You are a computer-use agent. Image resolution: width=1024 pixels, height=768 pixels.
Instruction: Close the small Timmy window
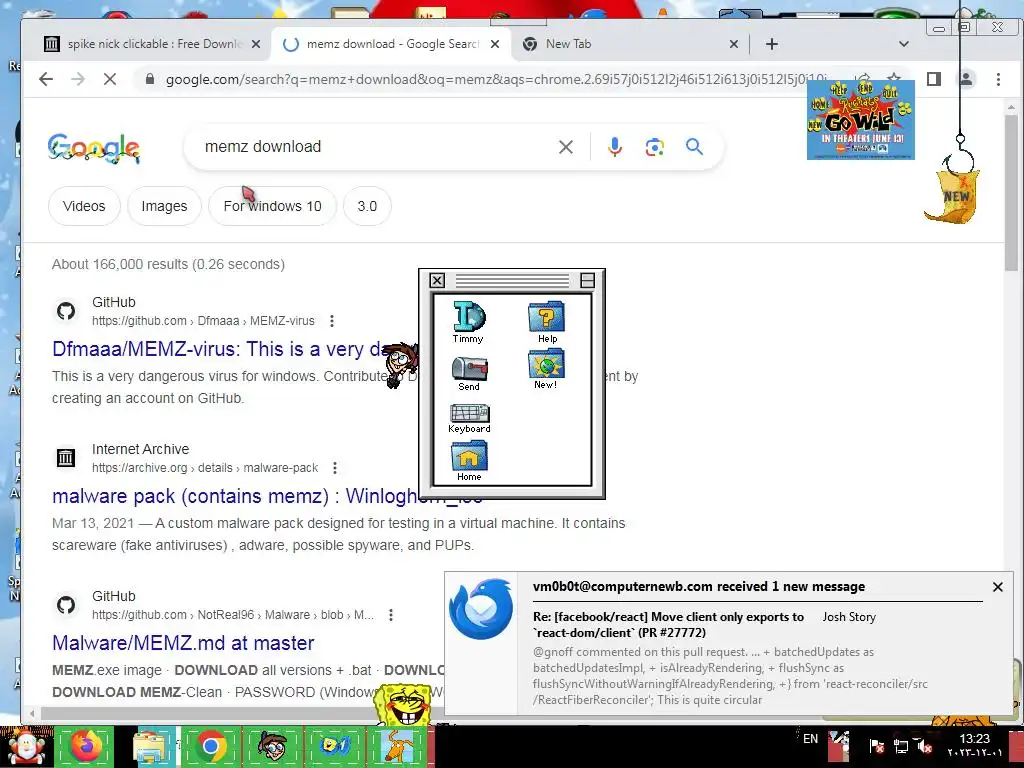click(437, 281)
